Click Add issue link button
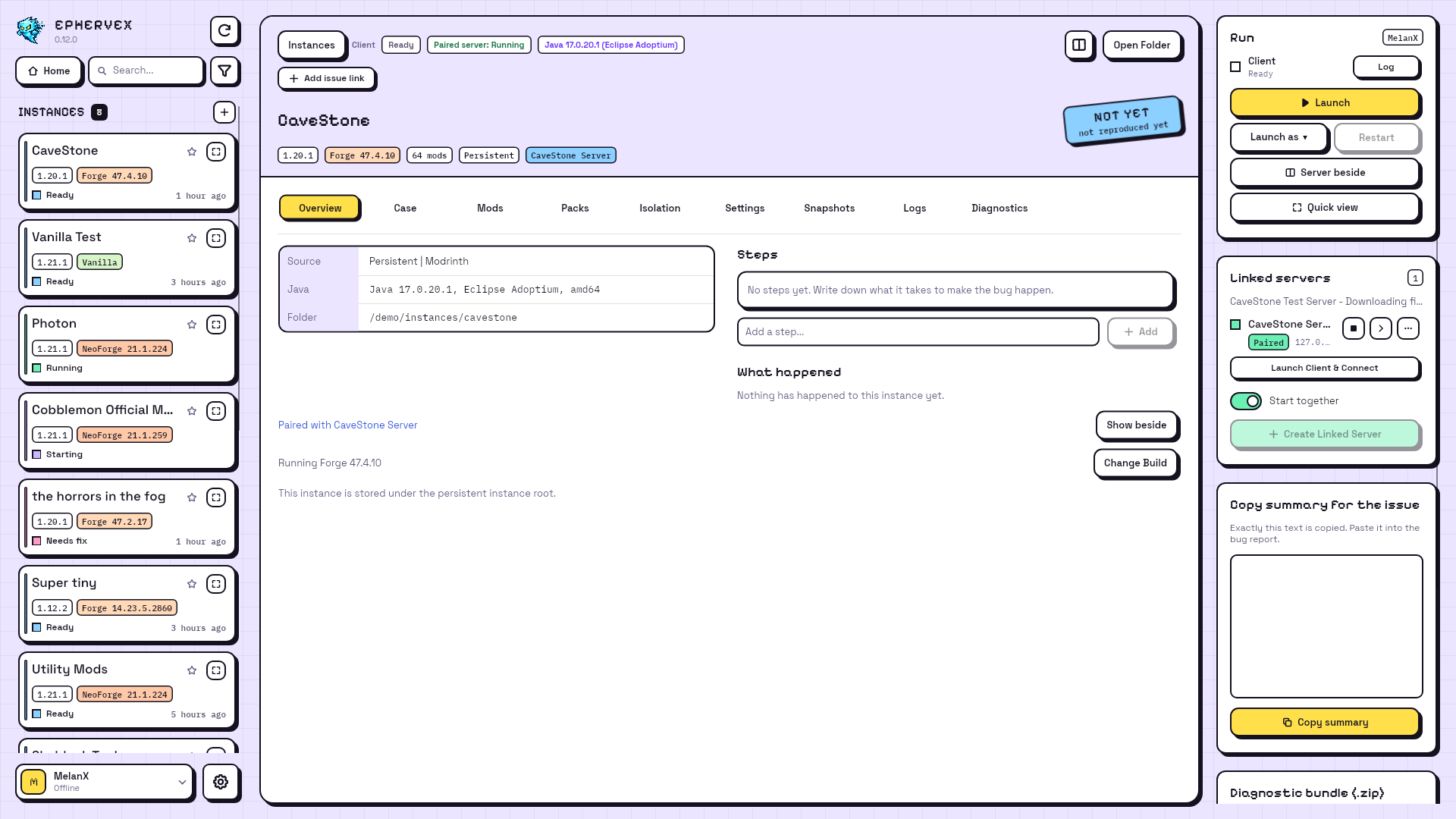 point(327,78)
